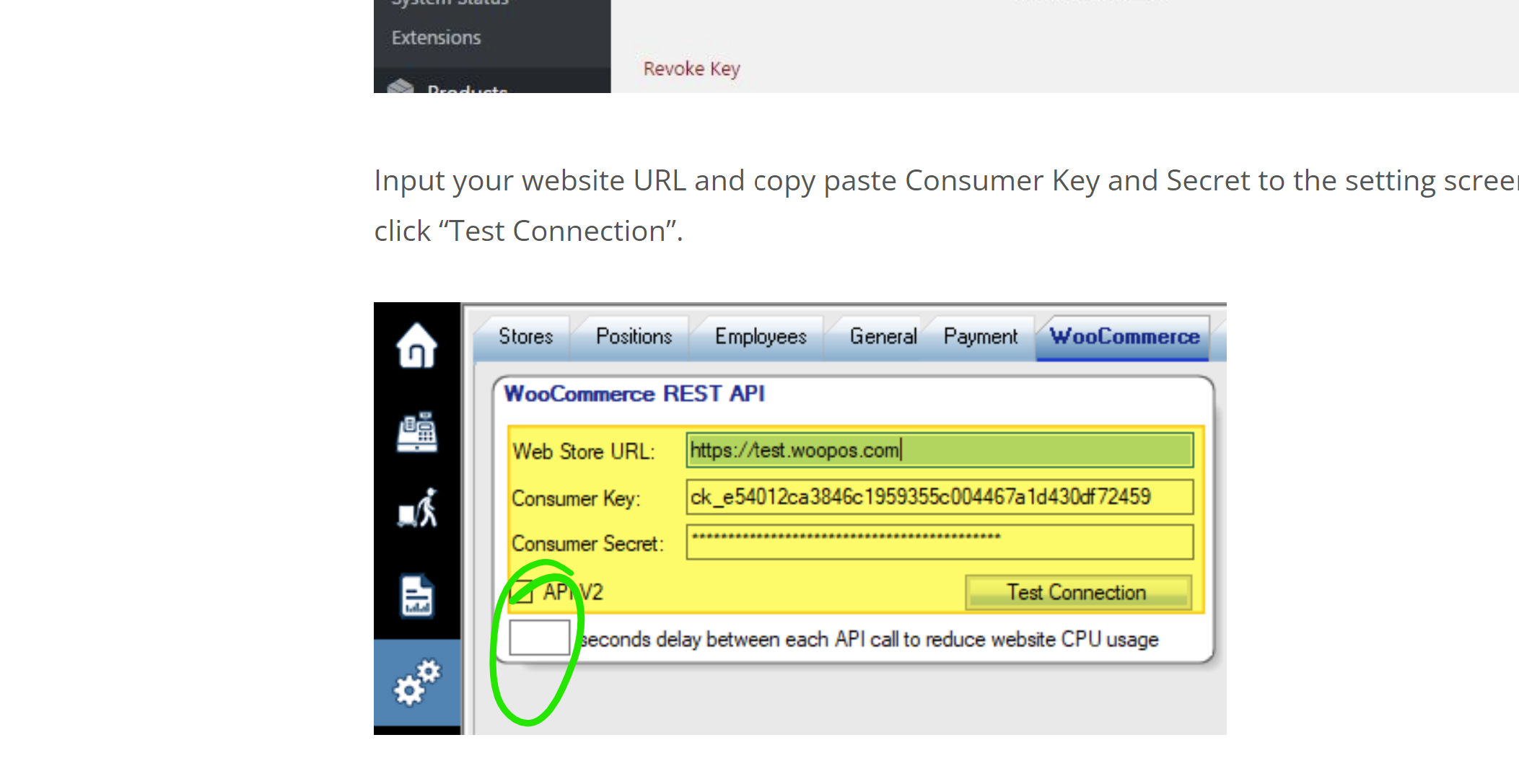Open the cash register POS icon
This screenshot has height=784, width=1519.
pyautogui.click(x=417, y=431)
